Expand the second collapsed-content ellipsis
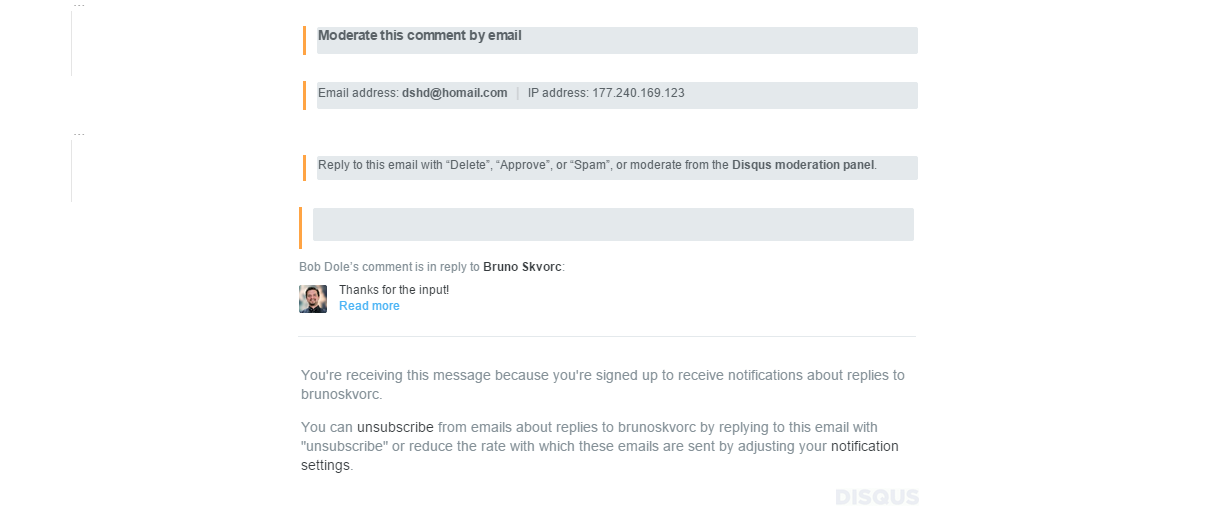The width and height of the screenshot is (1219, 511). tap(79, 134)
